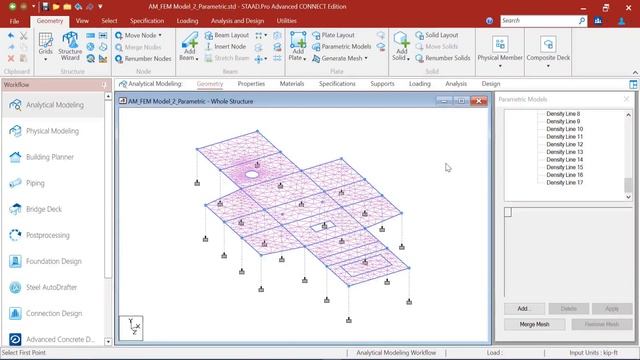The width and height of the screenshot is (640, 360).
Task: Click Renumber Nodes in the Node group
Action: (x=143, y=59)
